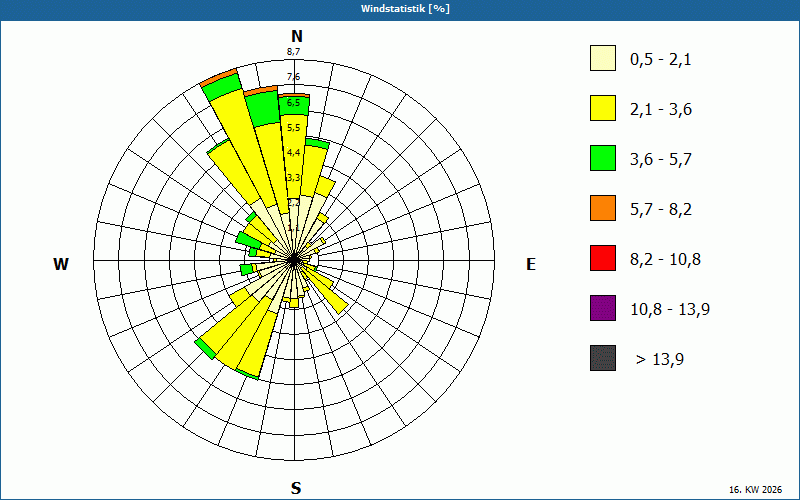Click the W compass label
Screen dimensions: 800x500
pos(61,264)
